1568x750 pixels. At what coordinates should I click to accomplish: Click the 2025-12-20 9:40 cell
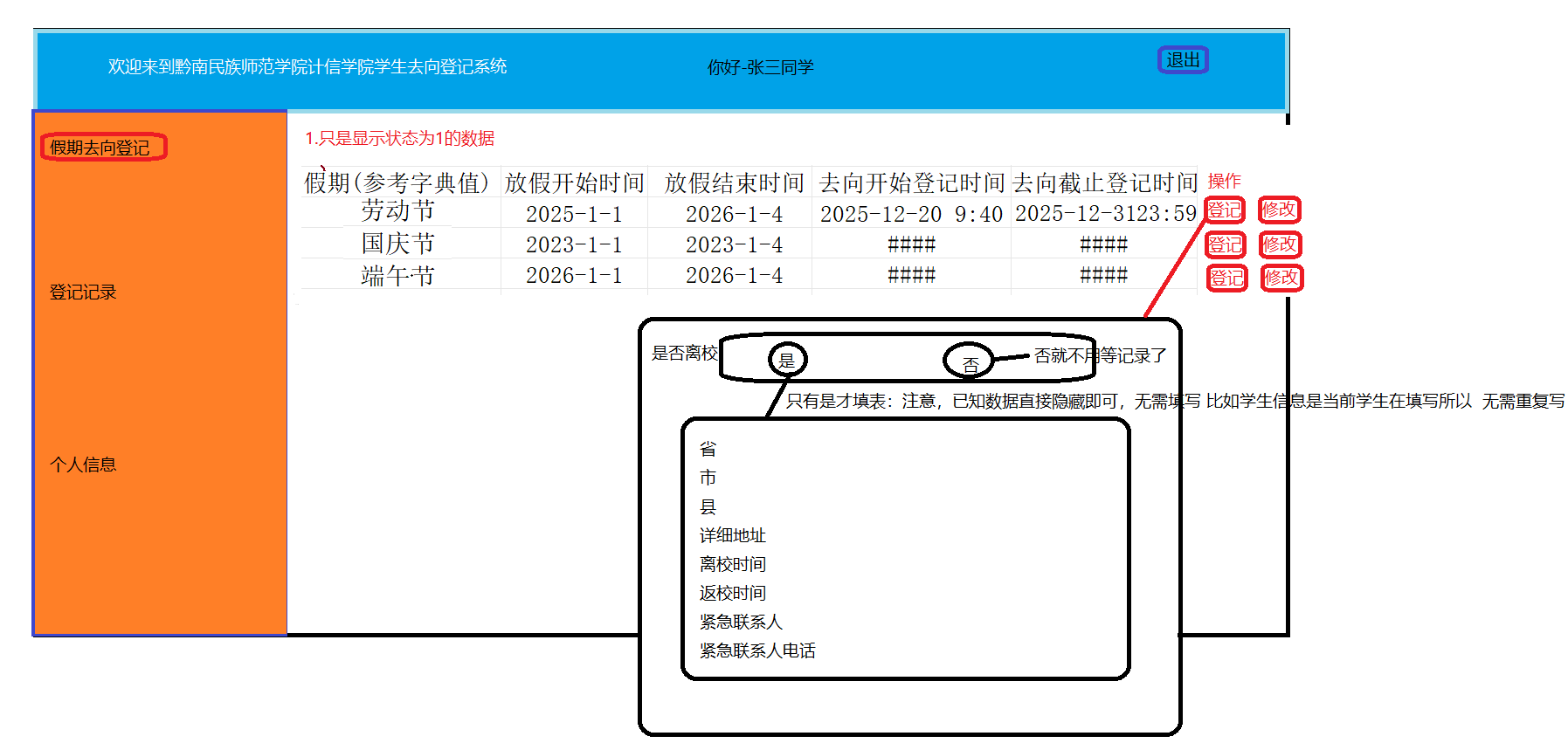tap(911, 214)
